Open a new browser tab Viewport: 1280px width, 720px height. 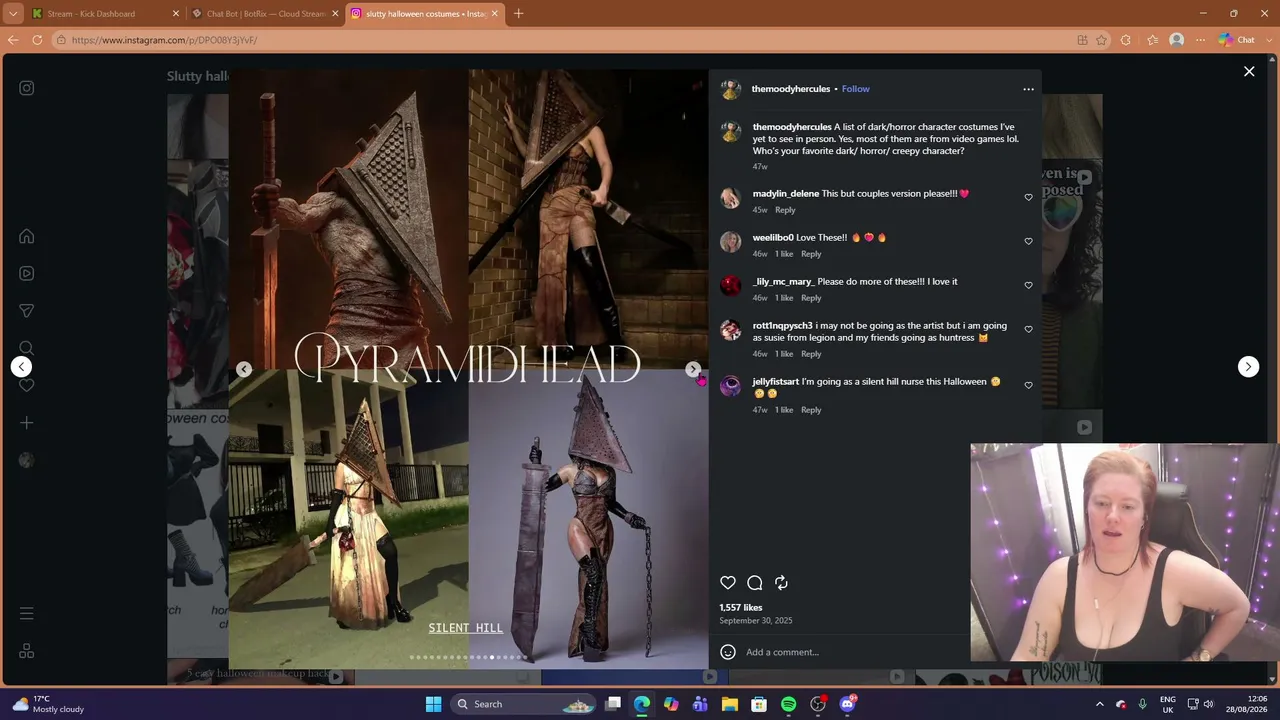point(518,14)
